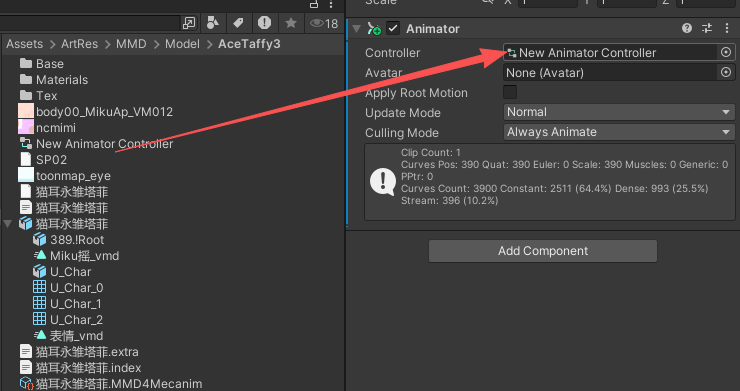Viewport: 740px width, 391px height.
Task: Click the Animator component icon in header
Action: pos(374,29)
